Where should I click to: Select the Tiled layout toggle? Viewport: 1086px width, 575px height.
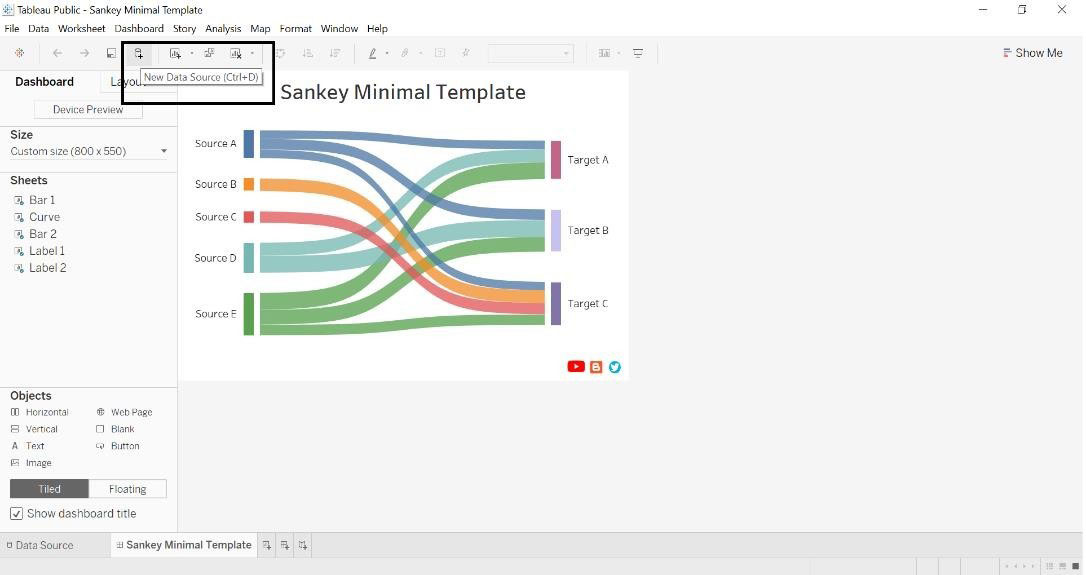pos(49,489)
